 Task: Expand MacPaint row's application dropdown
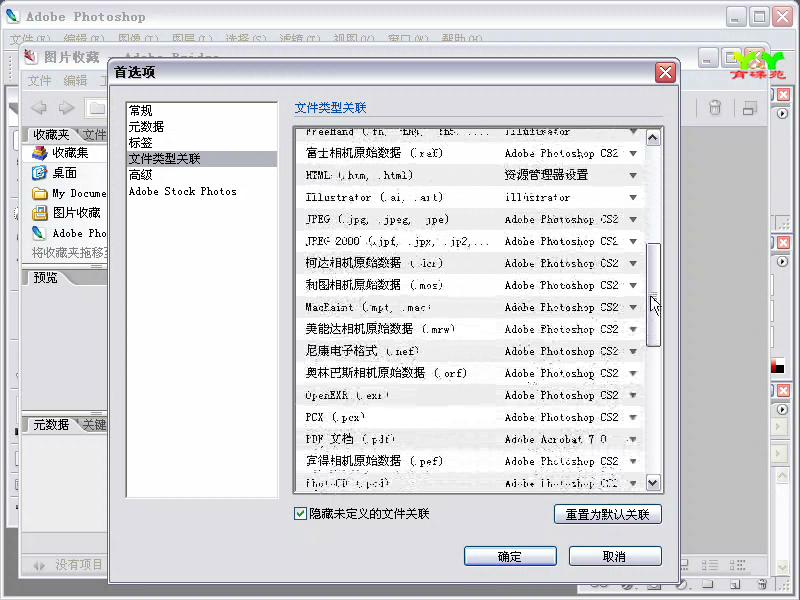point(633,307)
